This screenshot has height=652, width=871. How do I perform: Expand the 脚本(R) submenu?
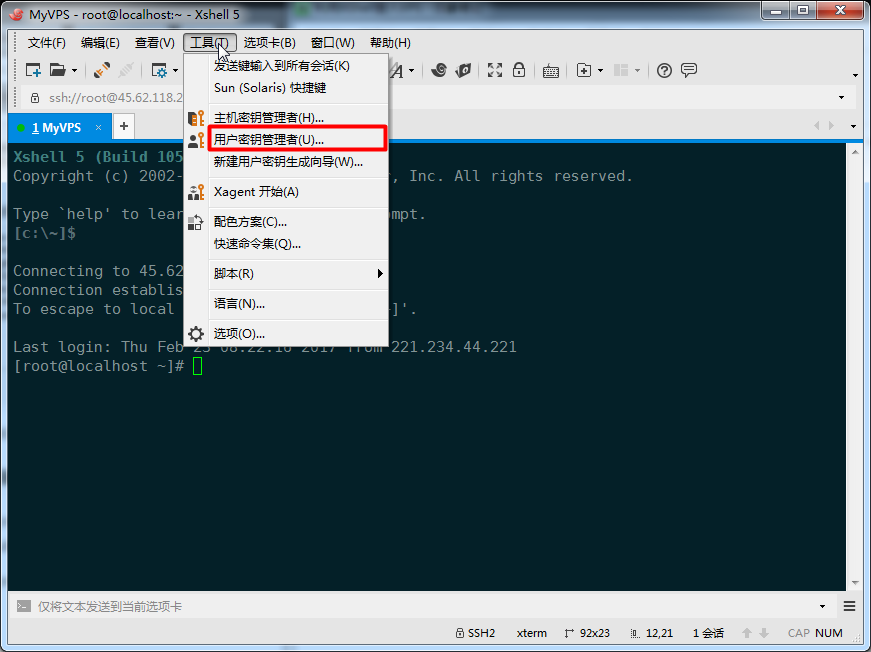(x=287, y=273)
